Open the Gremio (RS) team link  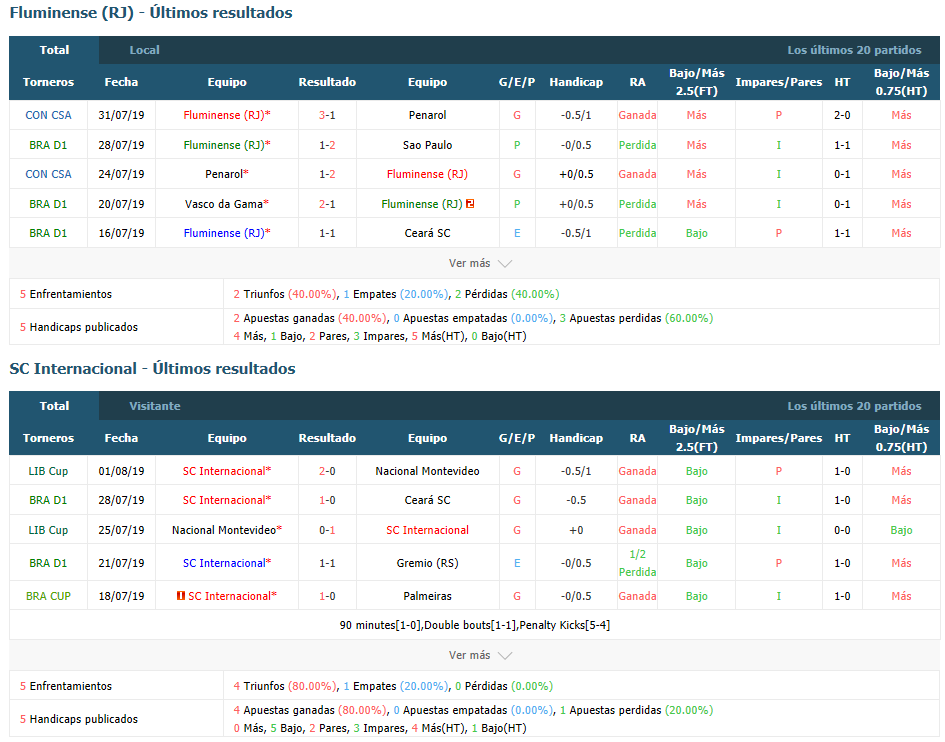click(427, 563)
